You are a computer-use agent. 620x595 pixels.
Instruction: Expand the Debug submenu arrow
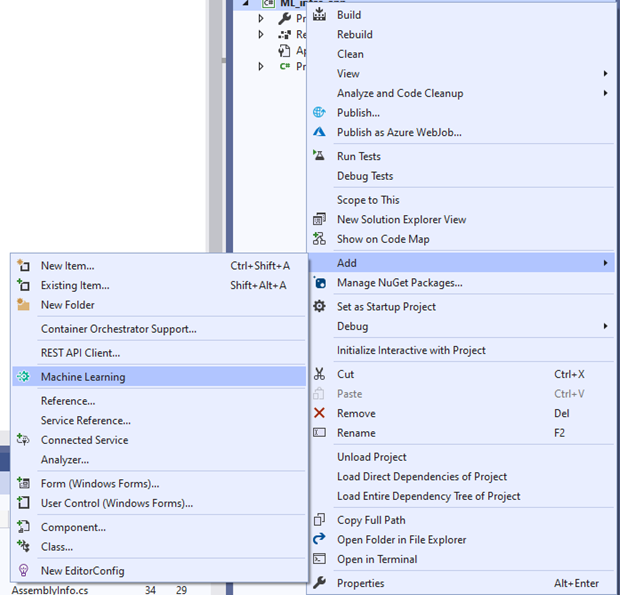605,326
